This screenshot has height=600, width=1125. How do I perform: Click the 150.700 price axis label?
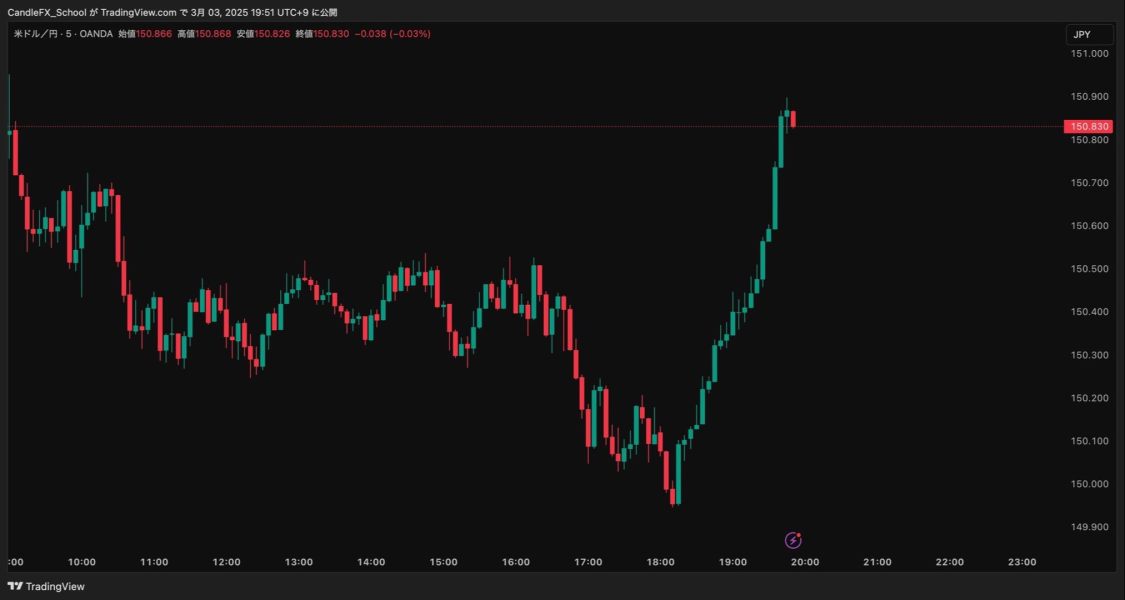pos(1089,183)
